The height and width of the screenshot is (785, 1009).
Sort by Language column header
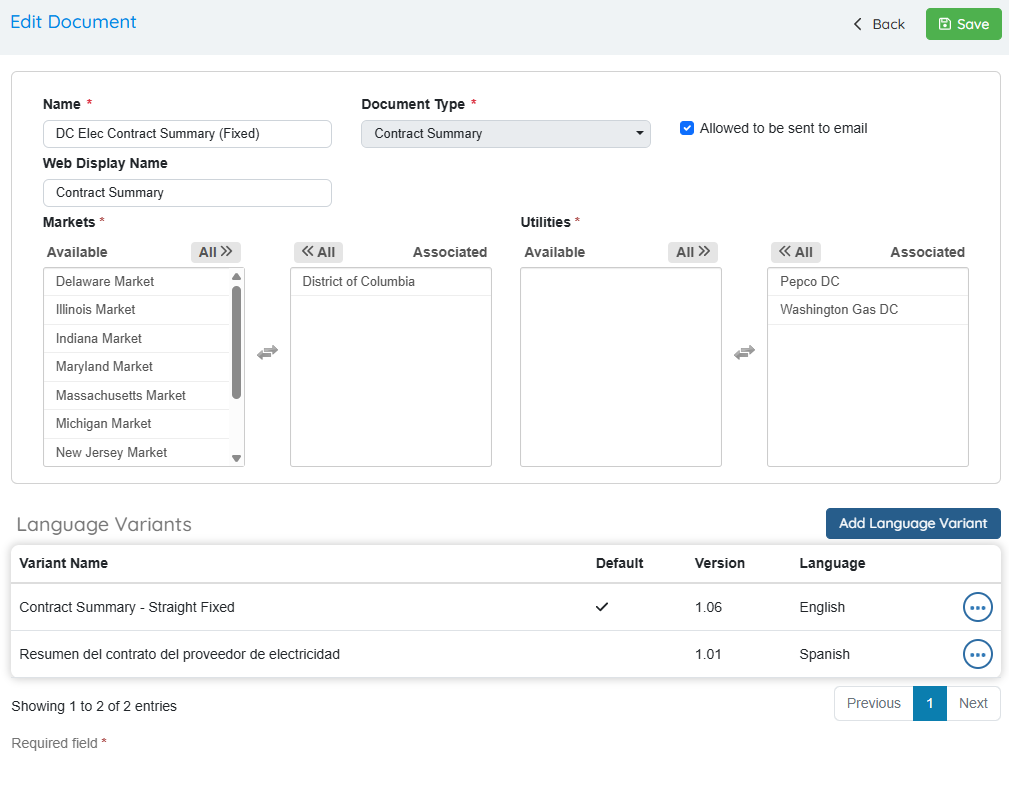[832, 564]
